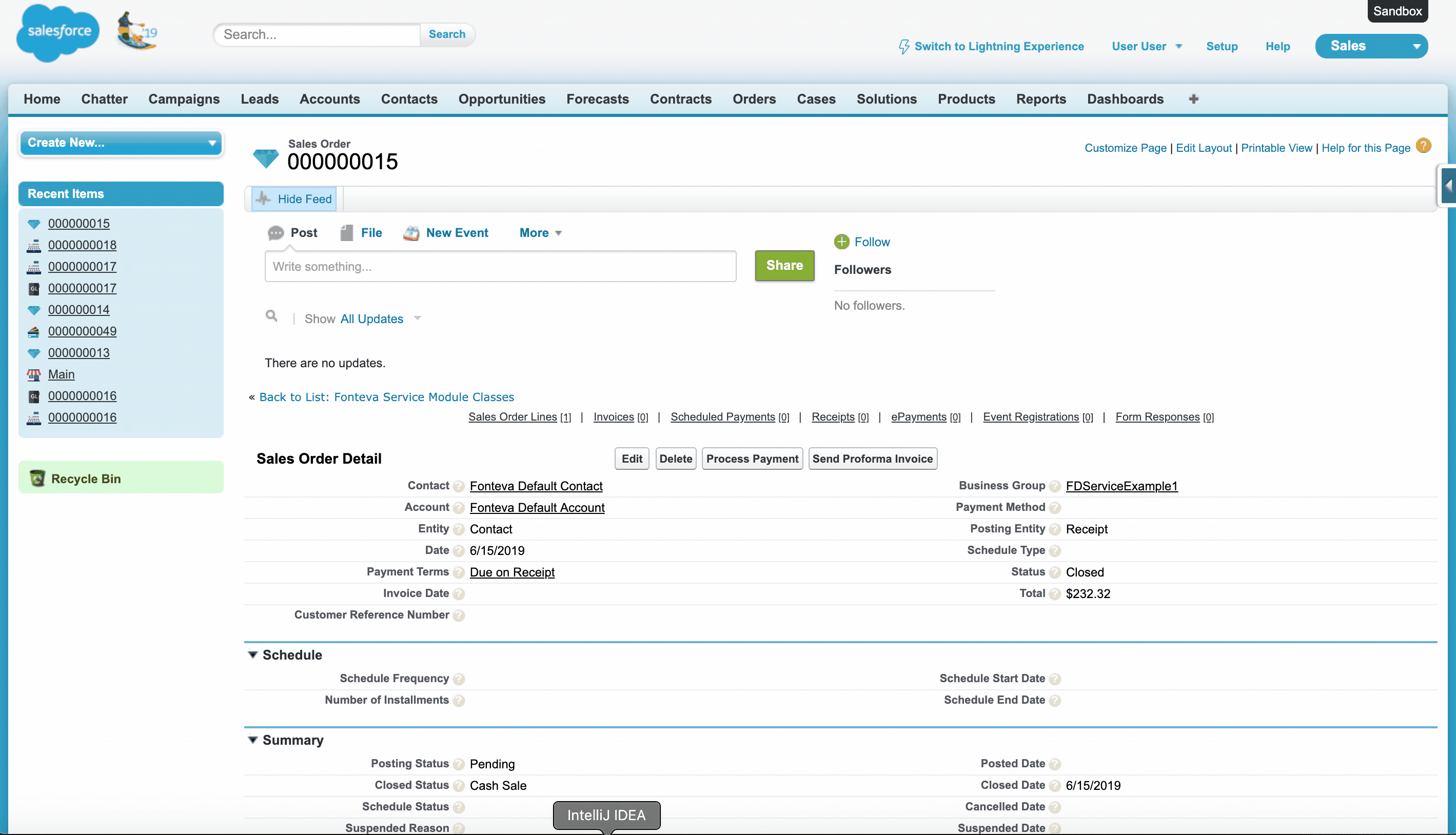The height and width of the screenshot is (835, 1456).
Task: Open the Dashboards tab
Action: tap(1125, 99)
